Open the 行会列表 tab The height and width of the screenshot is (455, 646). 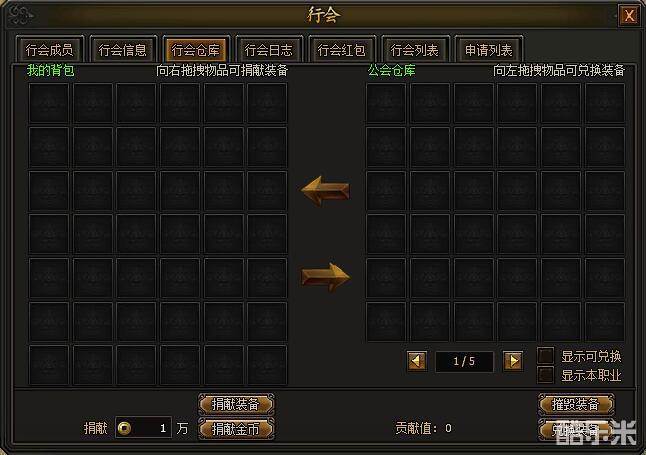415,50
